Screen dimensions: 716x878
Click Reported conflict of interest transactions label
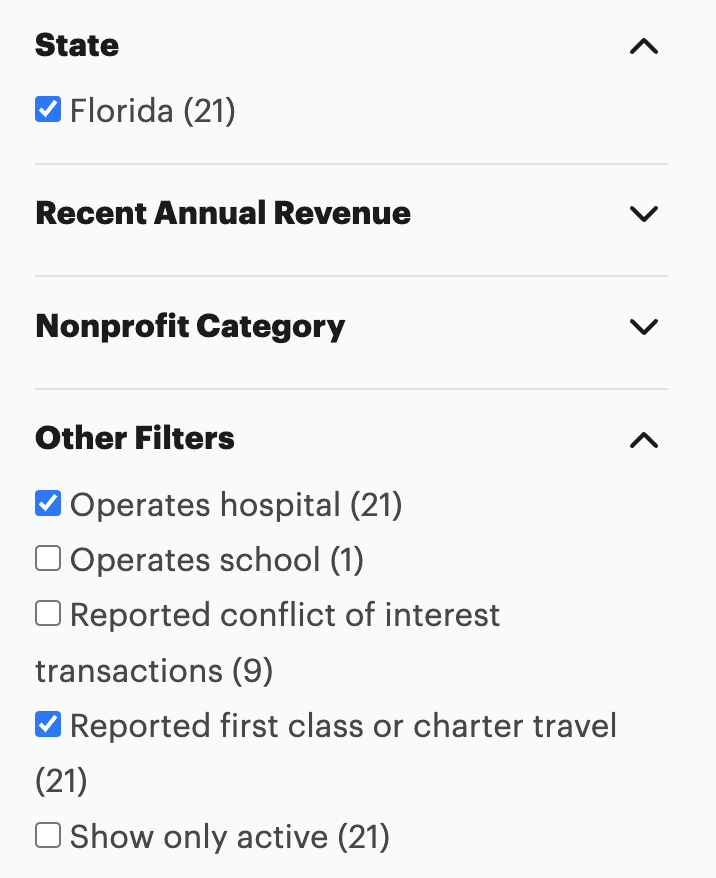[285, 615]
